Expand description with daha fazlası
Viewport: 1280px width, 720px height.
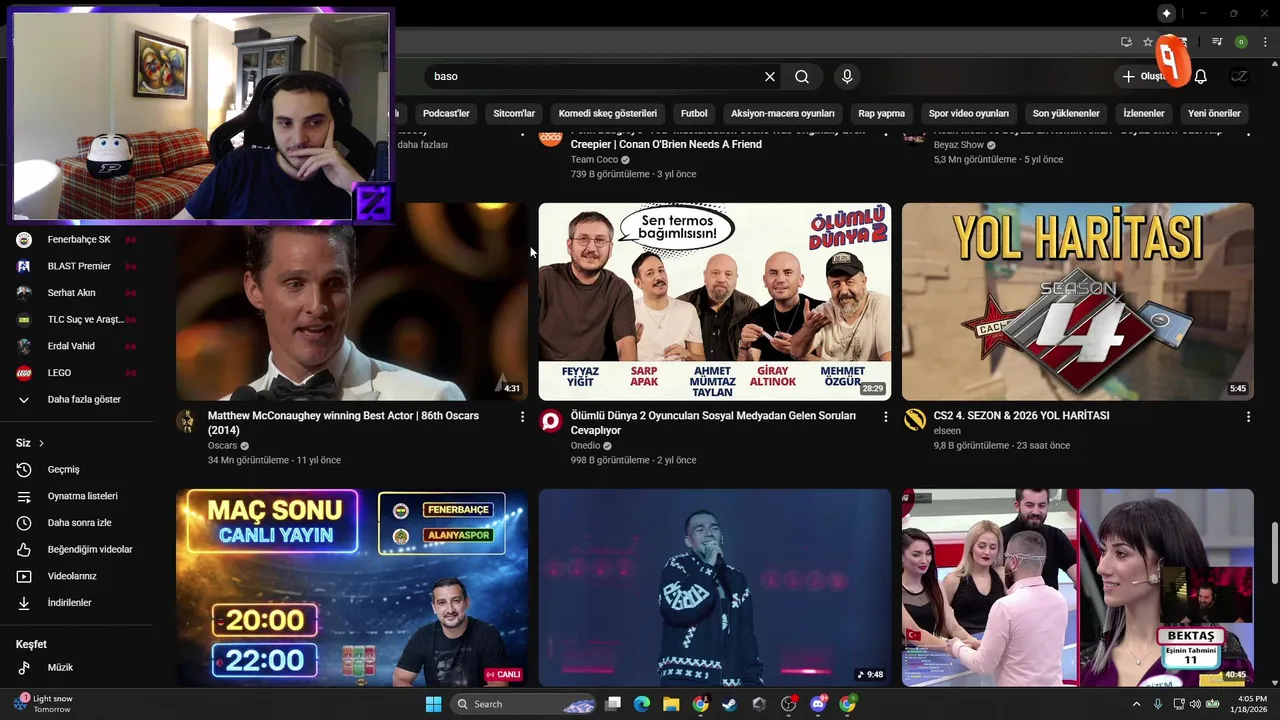coord(422,144)
